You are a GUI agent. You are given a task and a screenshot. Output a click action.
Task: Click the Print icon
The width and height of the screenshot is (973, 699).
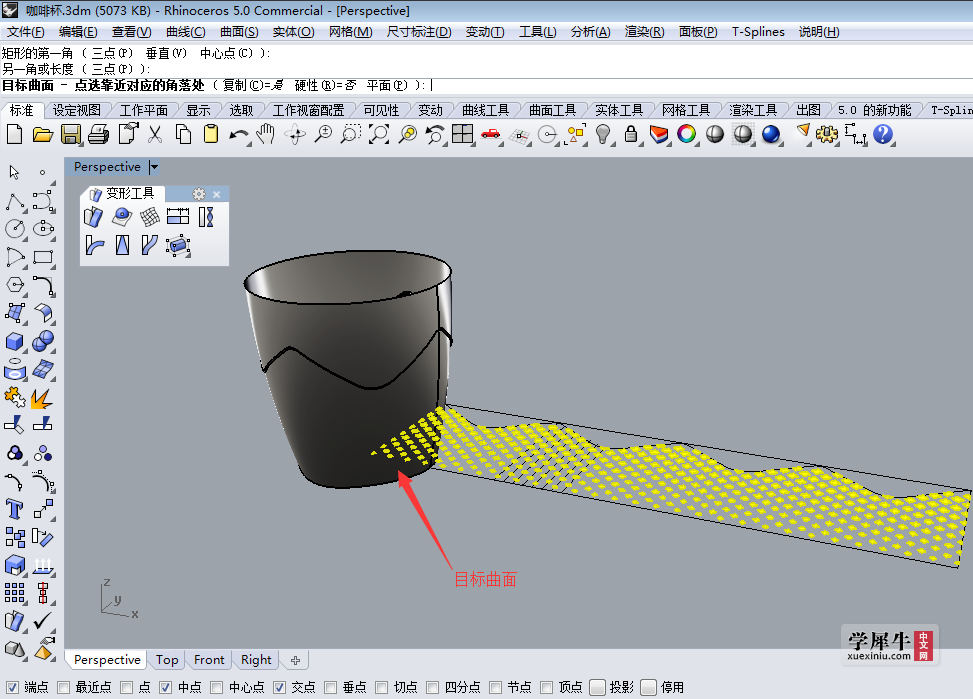coord(98,134)
